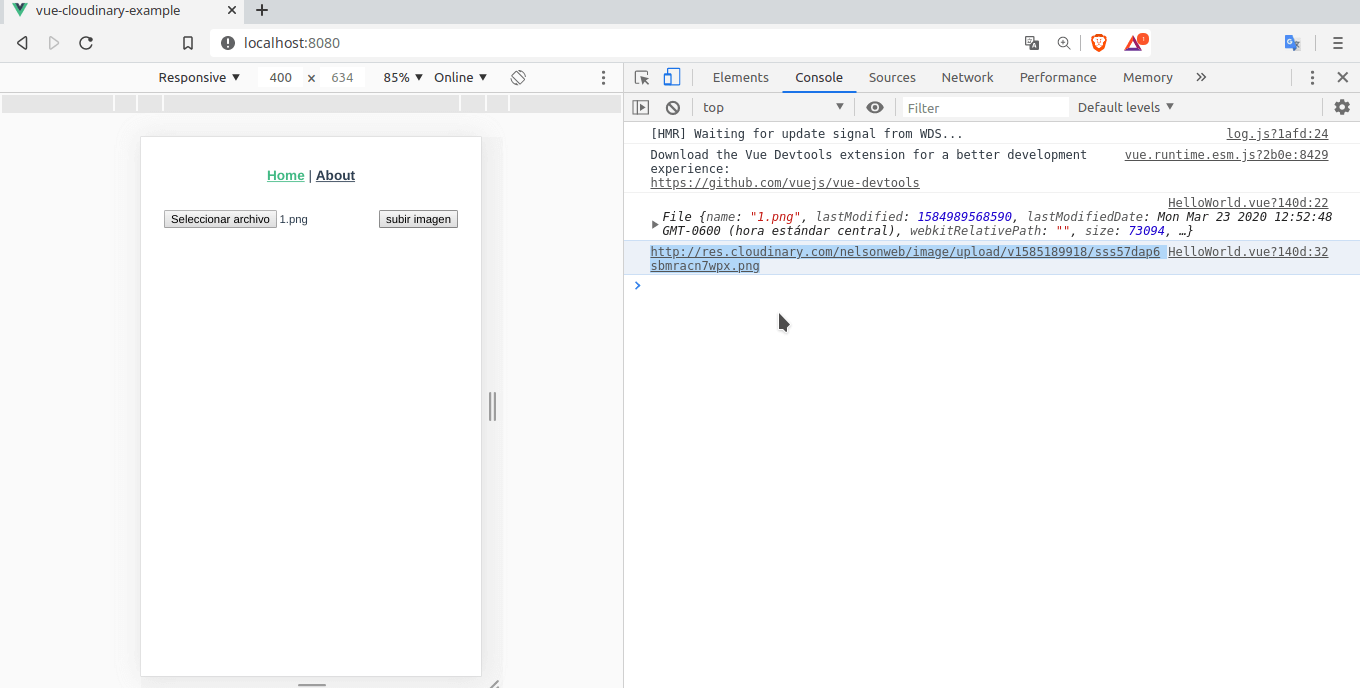Open the Online throttling selector
The image size is (1360, 688).
coord(459,77)
